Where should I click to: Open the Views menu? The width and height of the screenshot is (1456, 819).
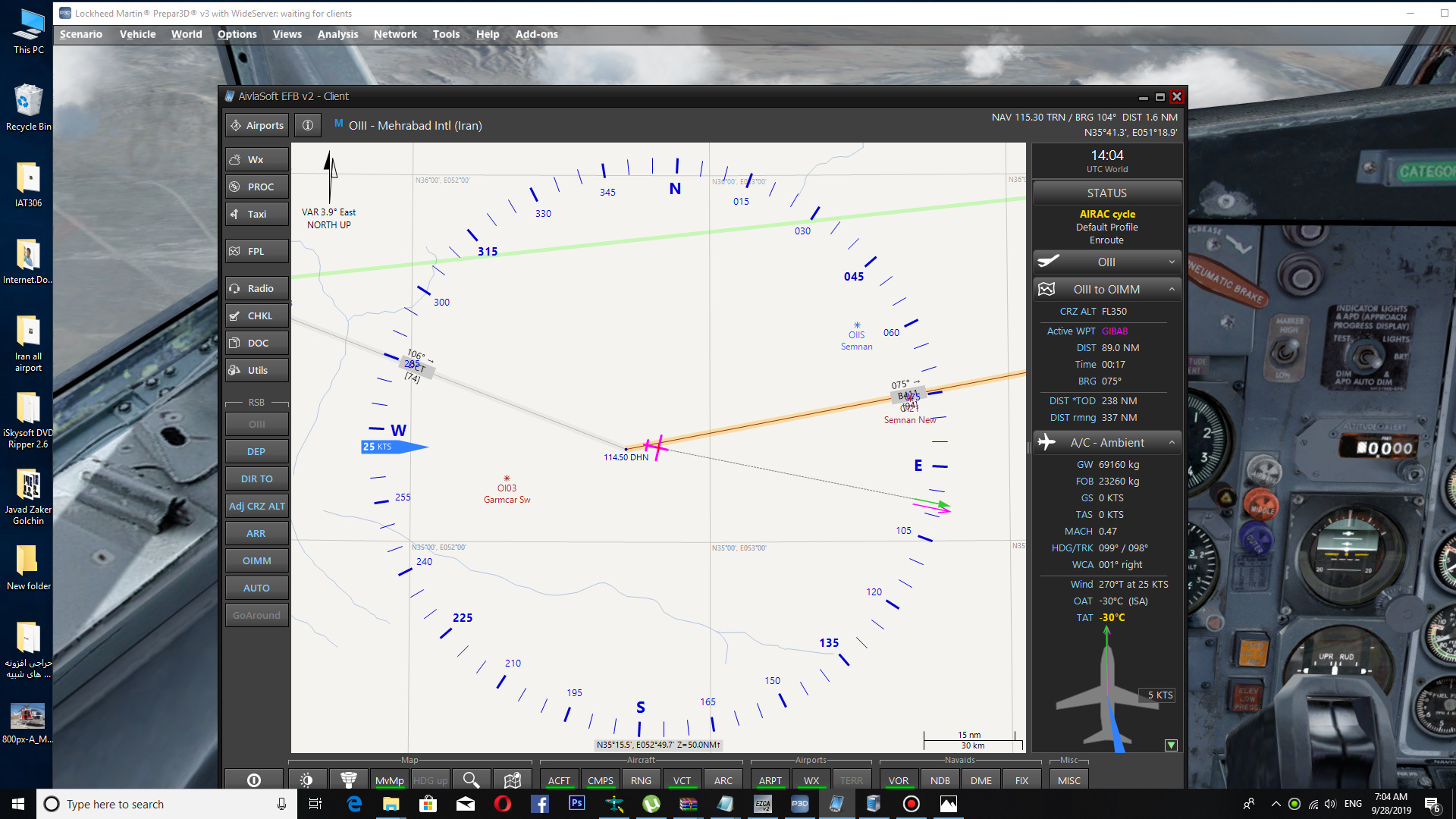coord(287,34)
